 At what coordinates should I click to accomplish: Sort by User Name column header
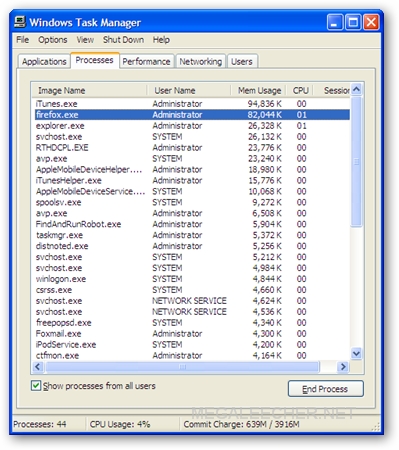point(189,90)
